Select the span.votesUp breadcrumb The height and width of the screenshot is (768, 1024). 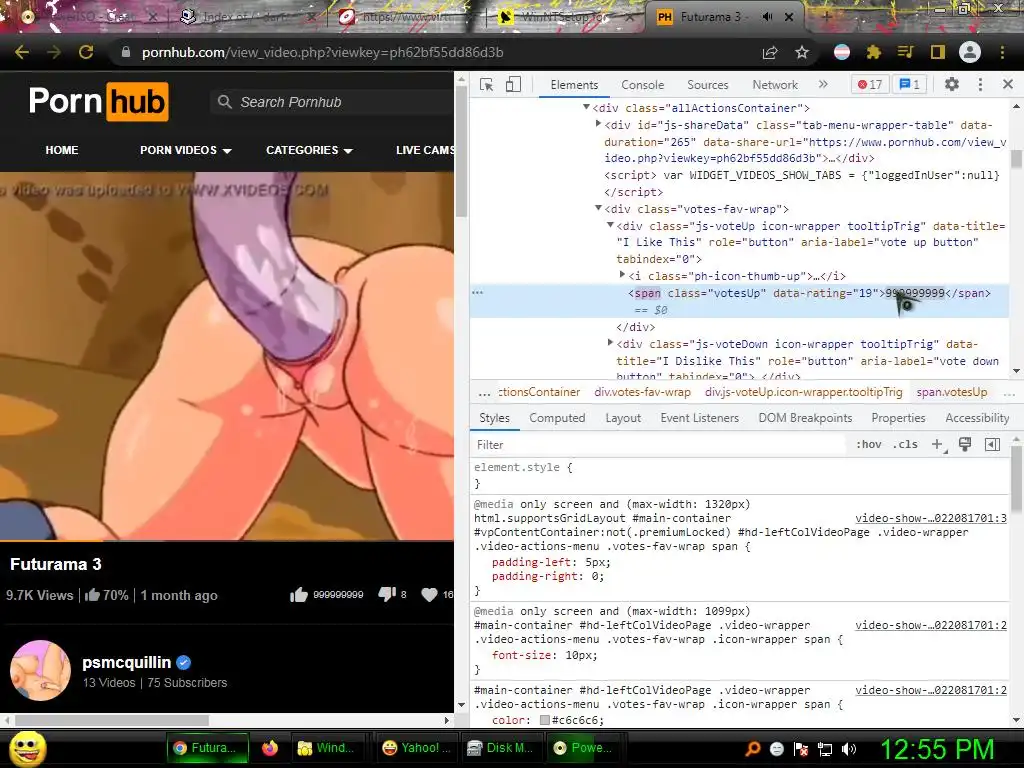[x=952, y=392]
